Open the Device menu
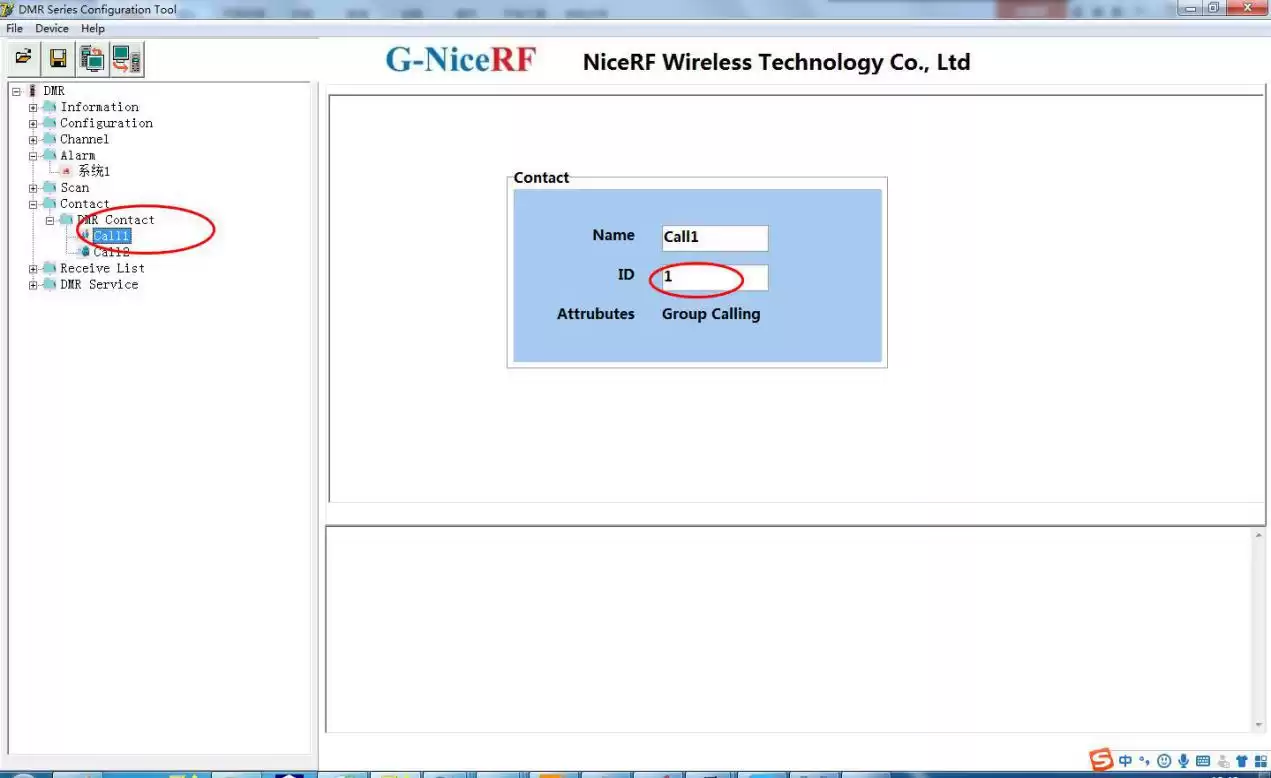This screenshot has height=778, width=1271. (x=52, y=29)
